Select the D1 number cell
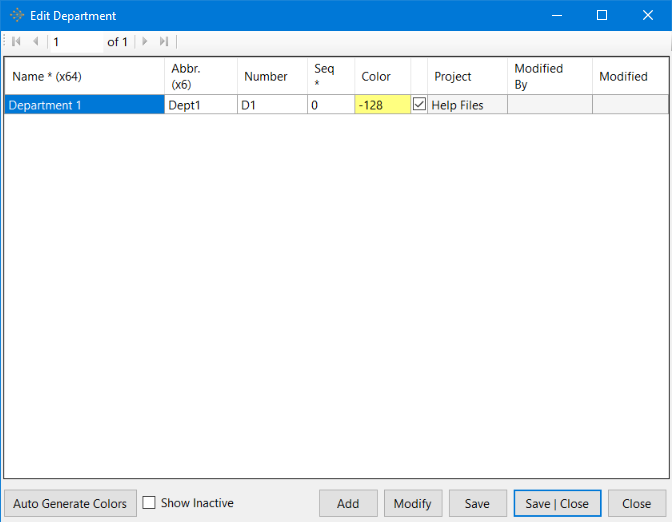Viewport: 672px width, 522px height. coord(273,105)
